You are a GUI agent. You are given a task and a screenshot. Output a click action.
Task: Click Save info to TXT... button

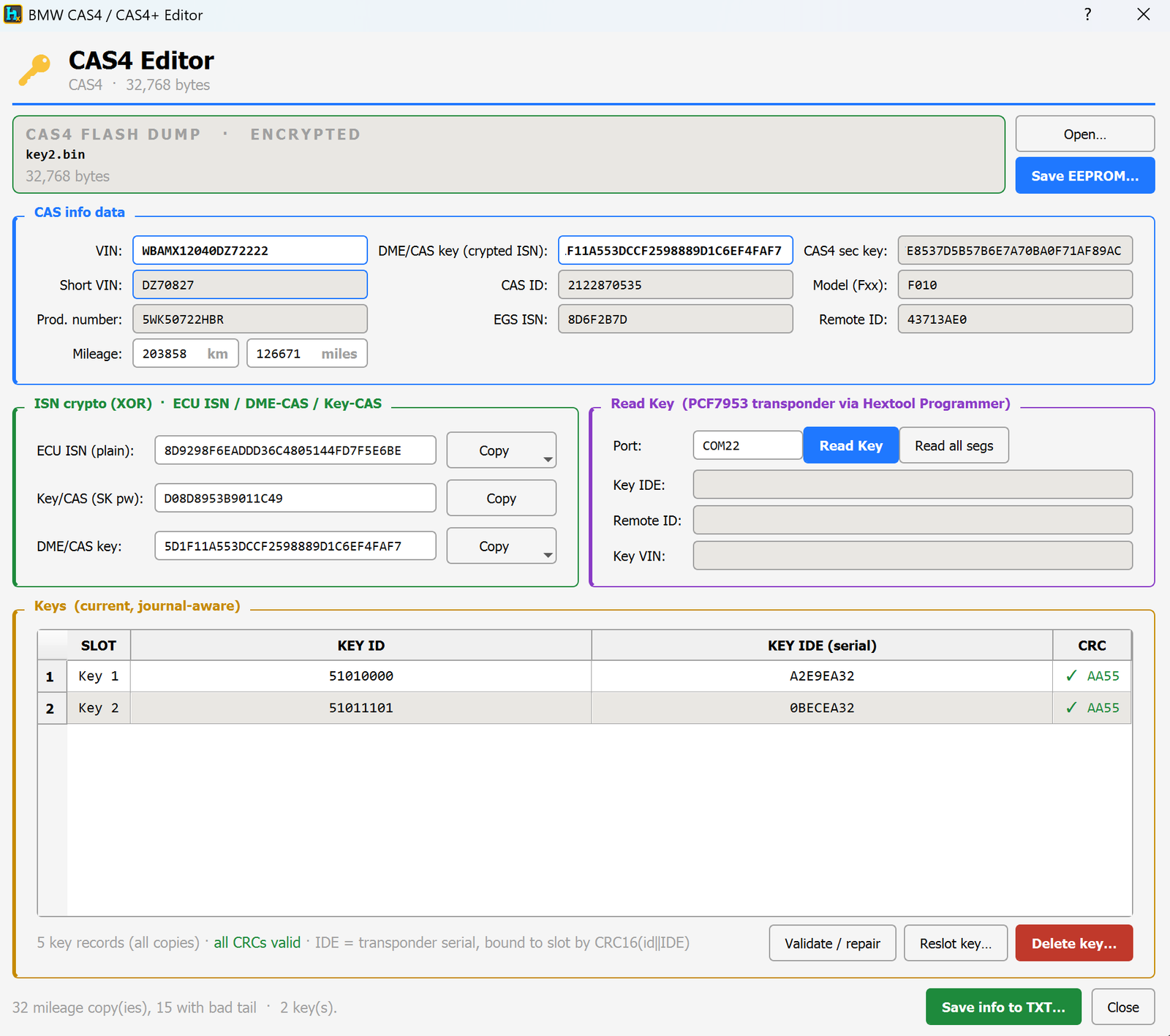point(1003,1007)
